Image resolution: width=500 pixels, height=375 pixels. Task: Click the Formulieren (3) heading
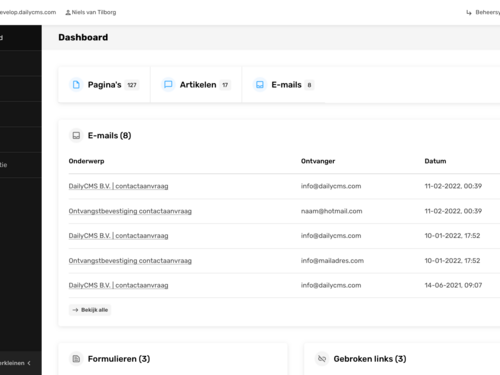(119, 359)
